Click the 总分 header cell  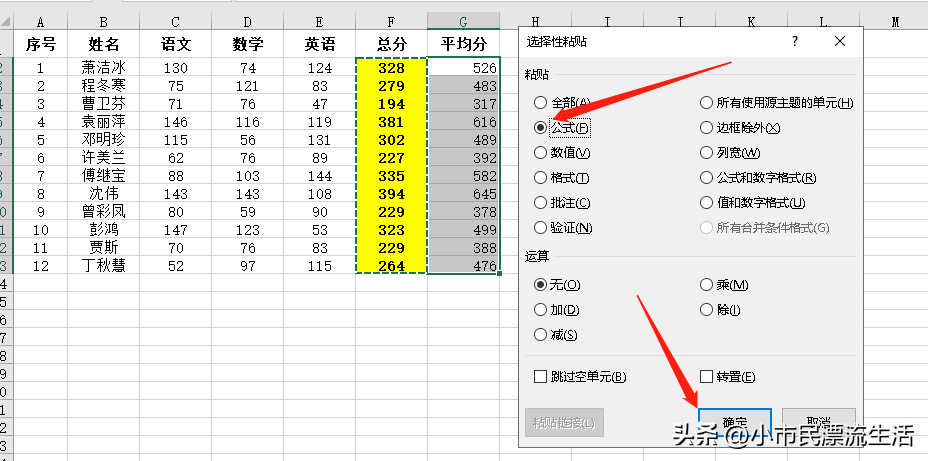click(391, 44)
